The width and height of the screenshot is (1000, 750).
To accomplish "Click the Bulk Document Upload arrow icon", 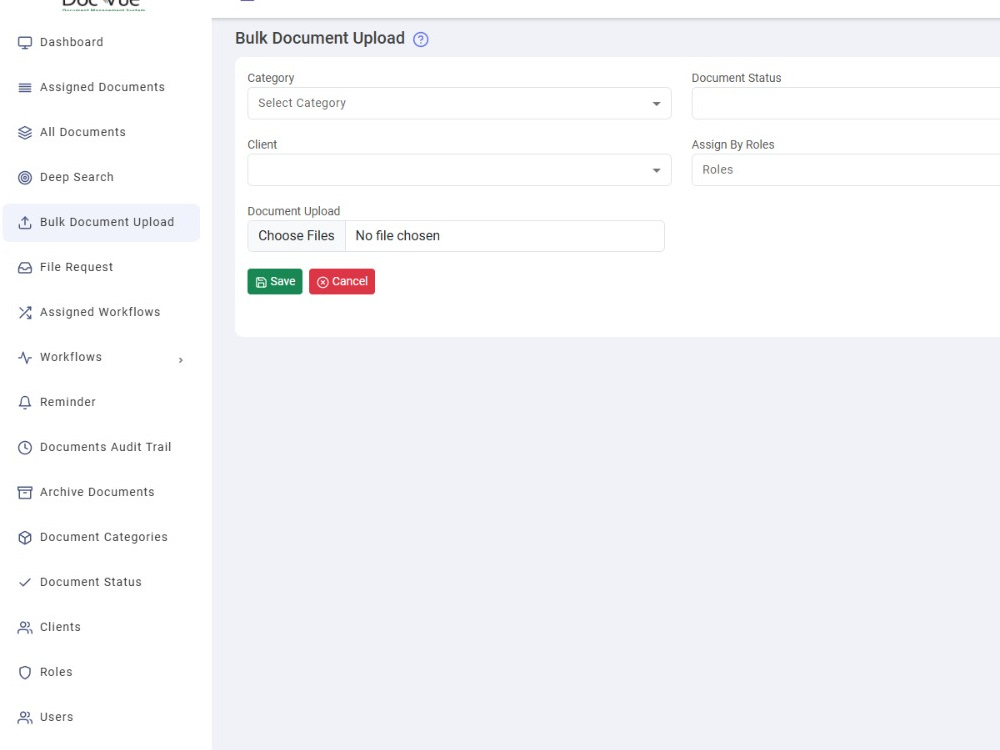I will pyautogui.click(x=25, y=223).
